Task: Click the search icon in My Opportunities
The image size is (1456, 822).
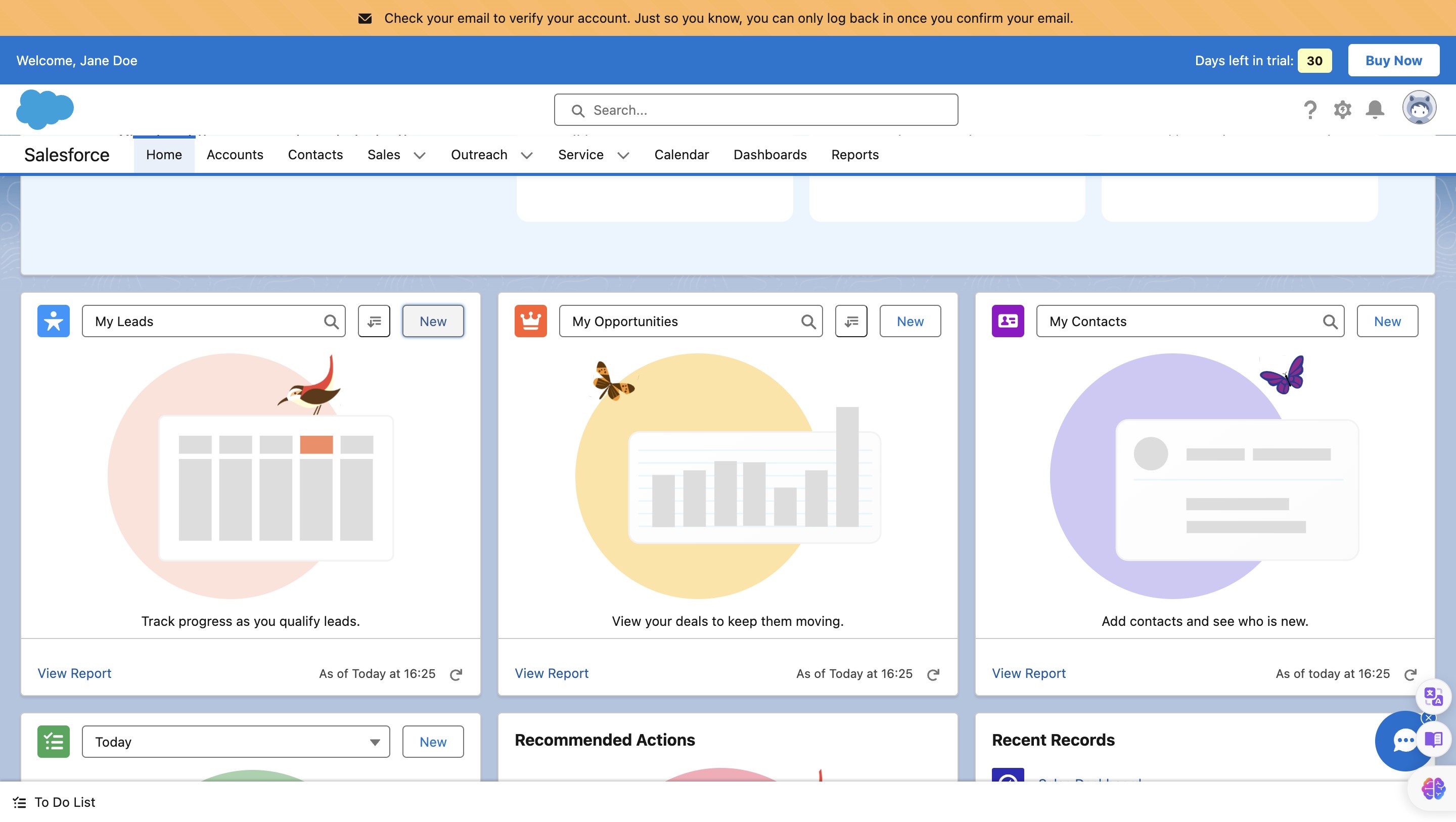Action: (x=808, y=322)
